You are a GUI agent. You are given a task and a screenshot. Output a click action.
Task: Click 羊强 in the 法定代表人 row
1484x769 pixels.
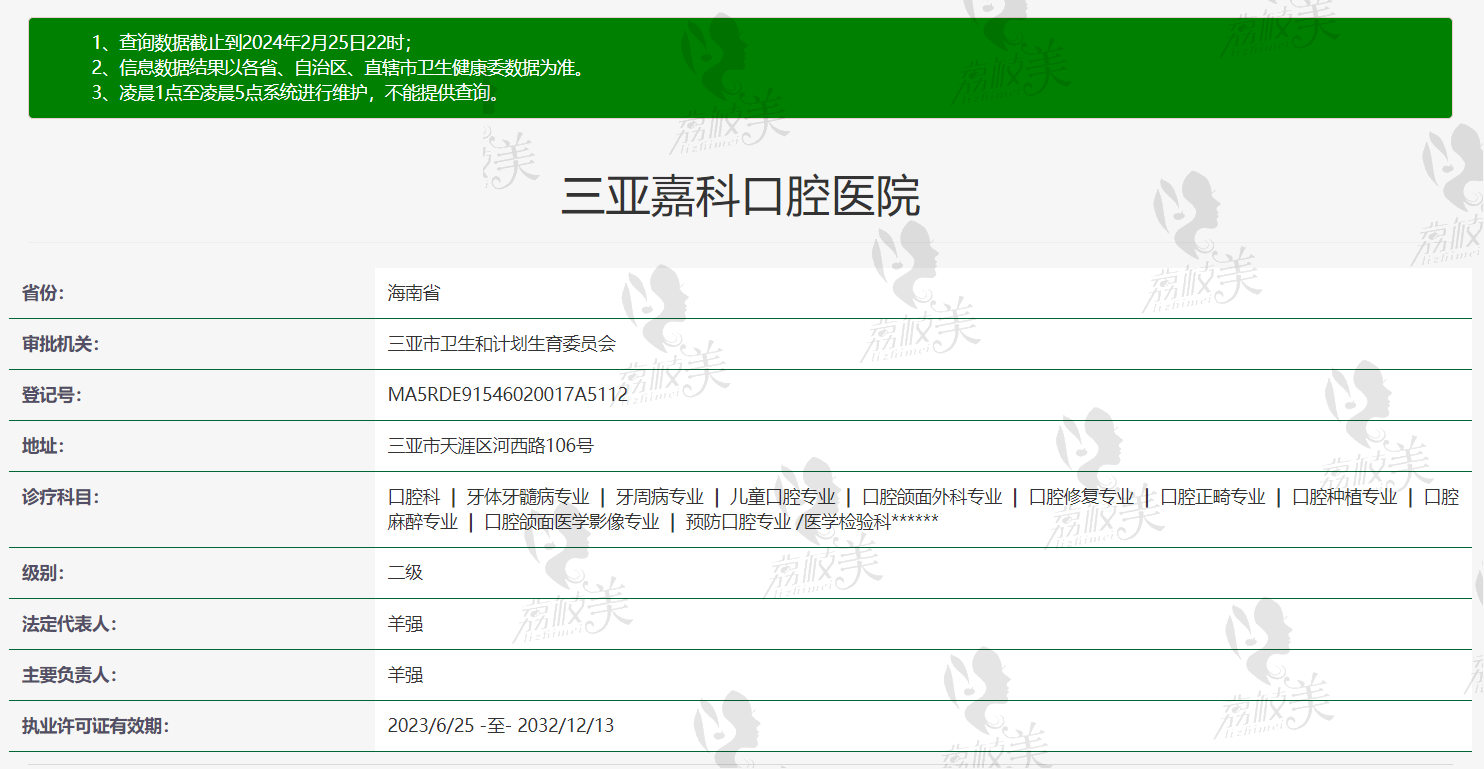405,624
